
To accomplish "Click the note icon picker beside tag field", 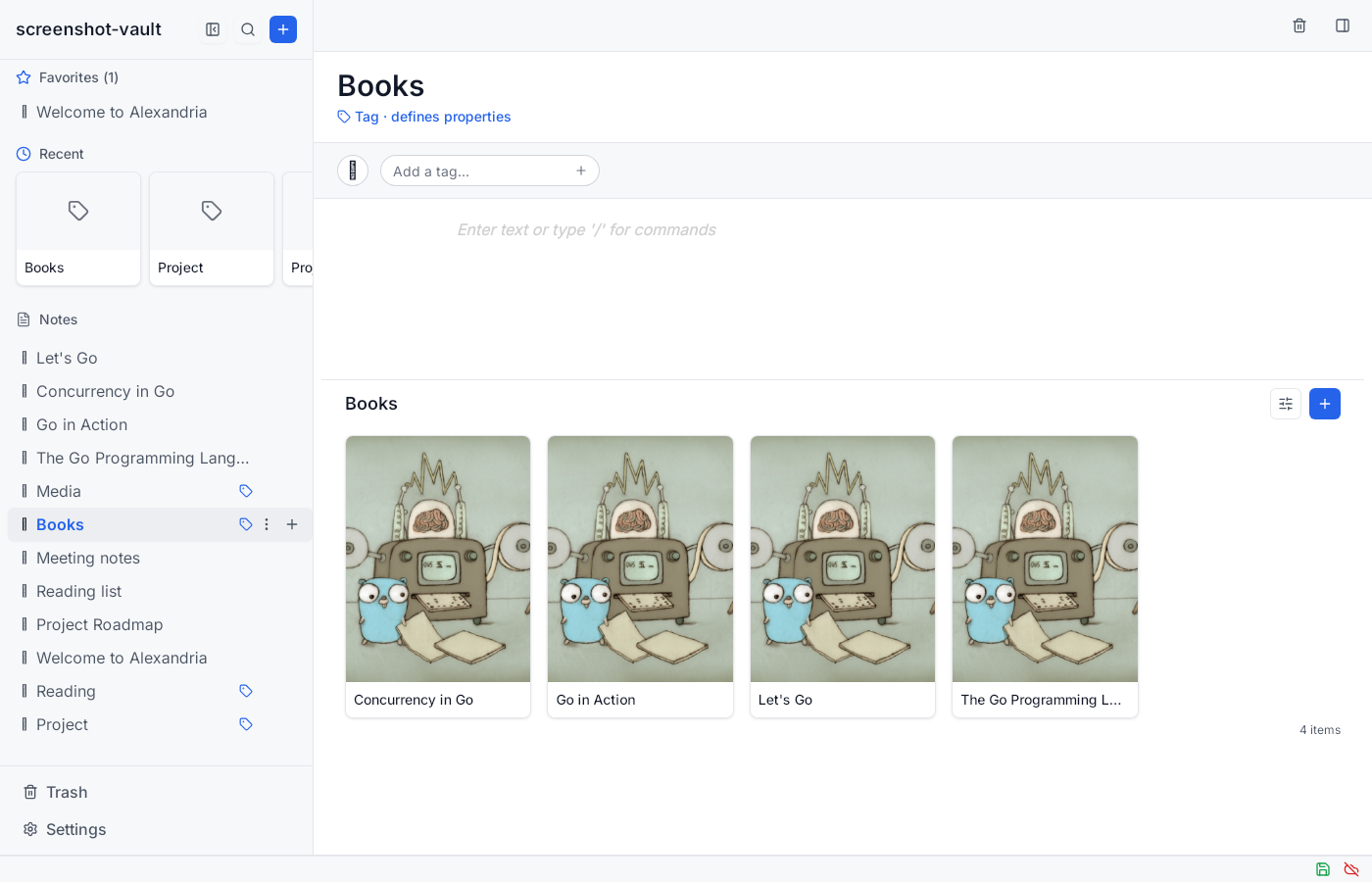I will click(353, 171).
